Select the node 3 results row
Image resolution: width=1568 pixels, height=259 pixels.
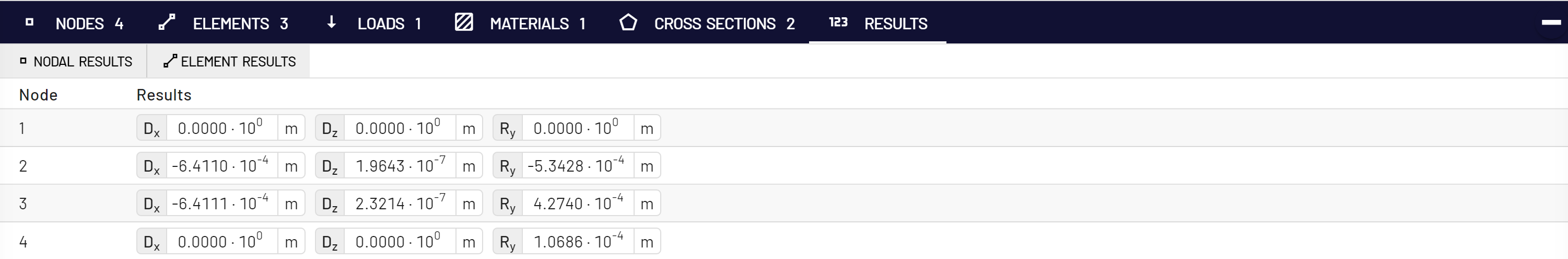tap(784, 204)
